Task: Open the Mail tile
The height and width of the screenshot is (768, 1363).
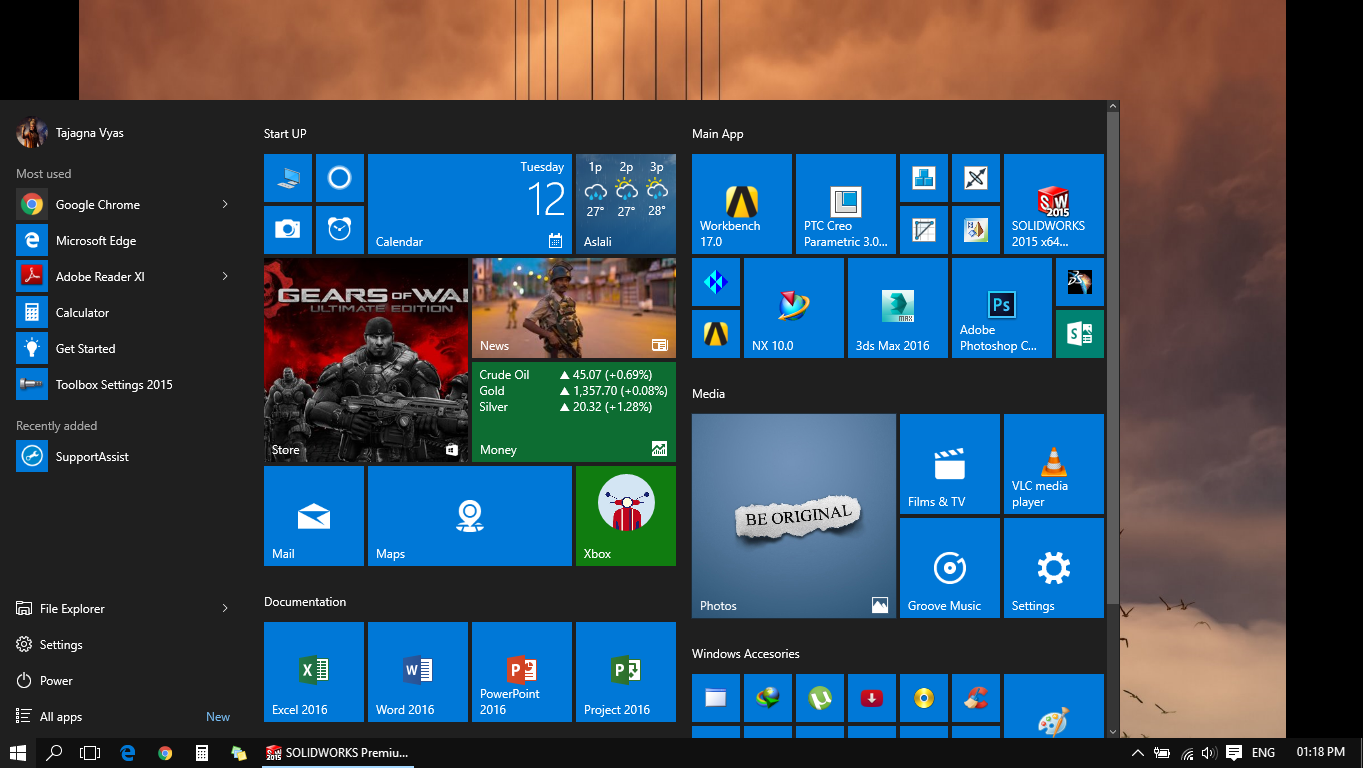Action: click(x=314, y=516)
